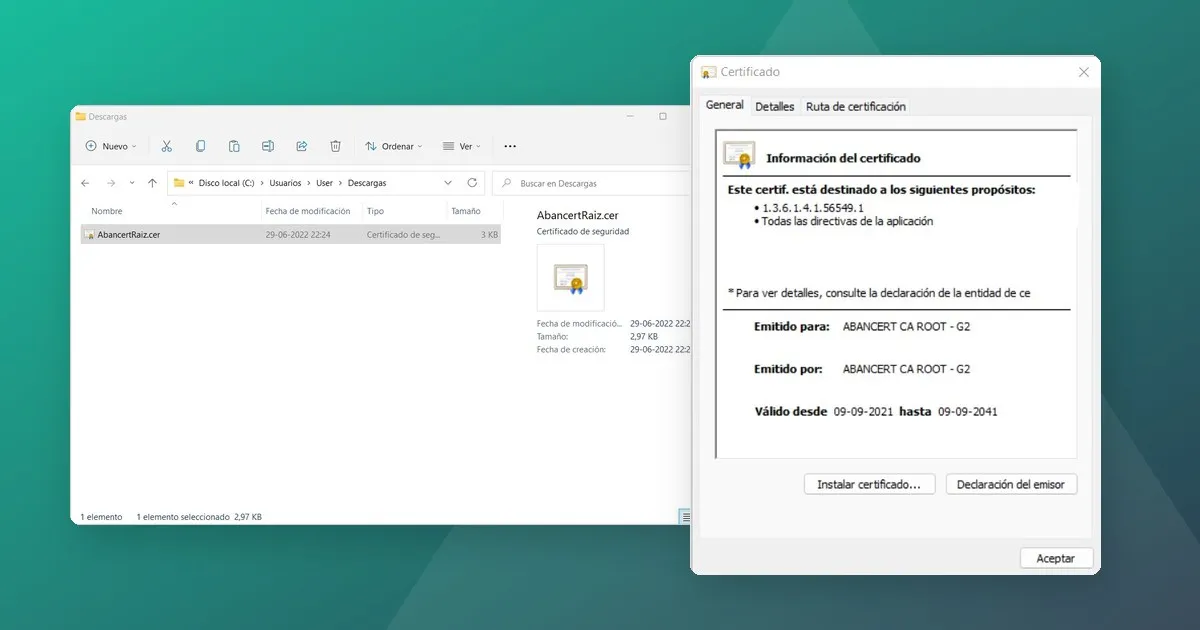
Task: Select the AbancertRaiz.cer file row
Action: pyautogui.click(x=291, y=234)
